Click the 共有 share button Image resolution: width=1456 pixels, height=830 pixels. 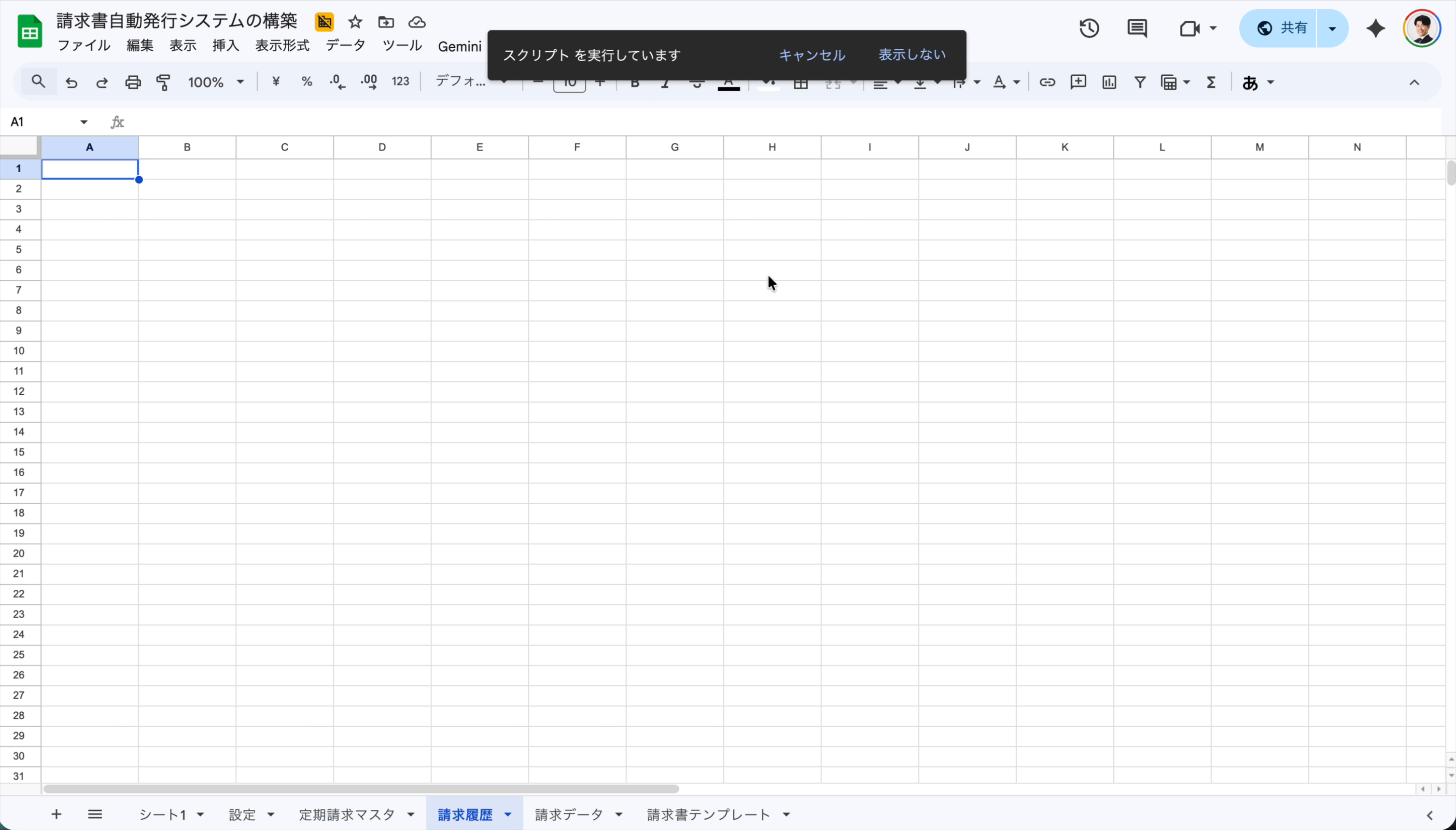[1293, 28]
